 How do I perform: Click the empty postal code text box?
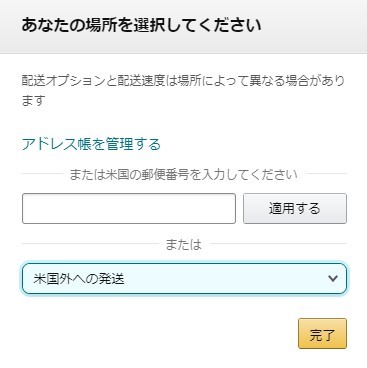(x=129, y=208)
